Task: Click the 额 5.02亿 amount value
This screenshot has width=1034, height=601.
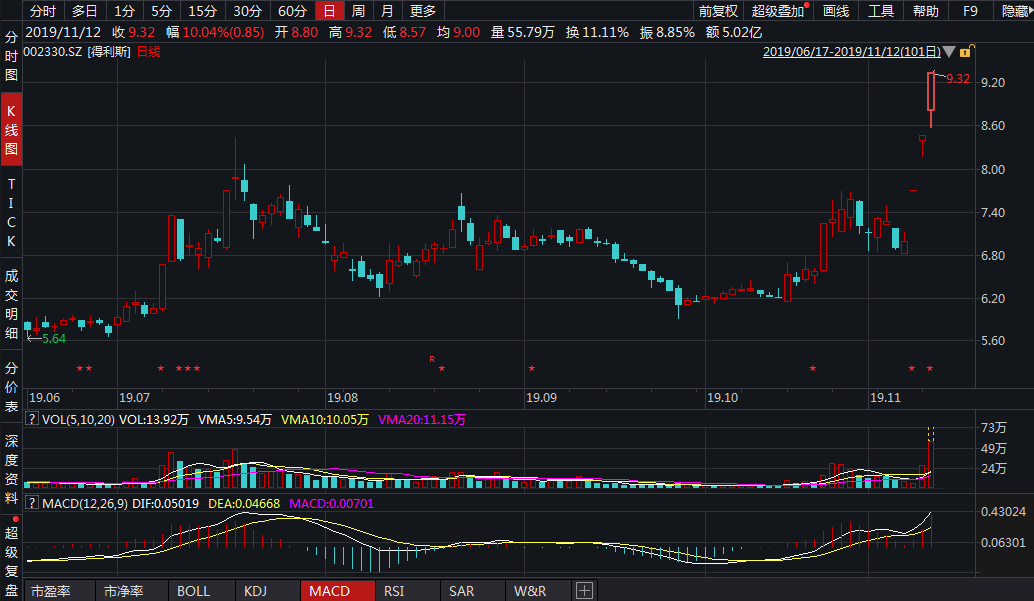Action: (x=733, y=32)
